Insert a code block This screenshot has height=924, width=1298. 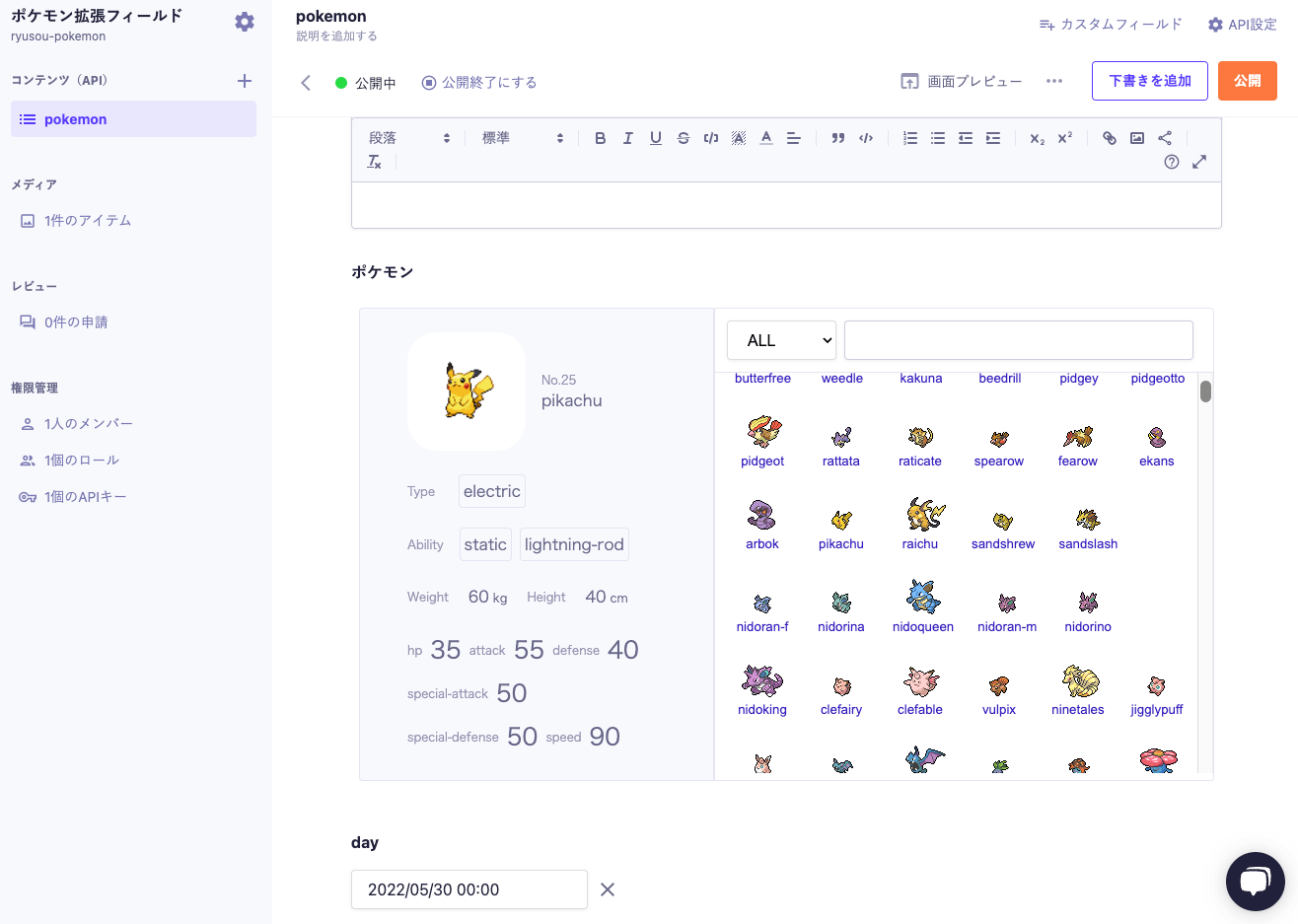coord(865,138)
